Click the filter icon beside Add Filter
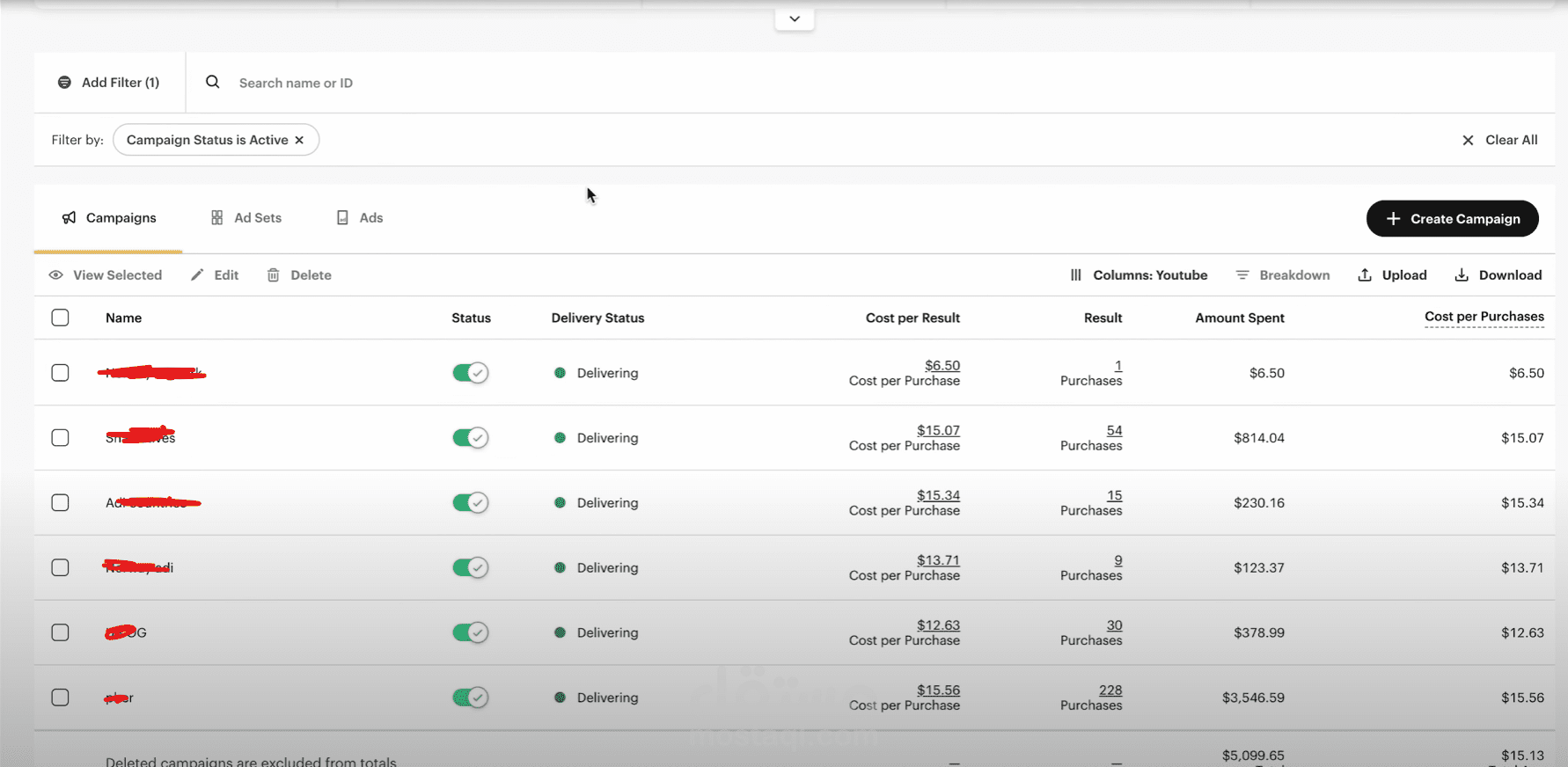The height and width of the screenshot is (767, 1568). pyautogui.click(x=64, y=83)
